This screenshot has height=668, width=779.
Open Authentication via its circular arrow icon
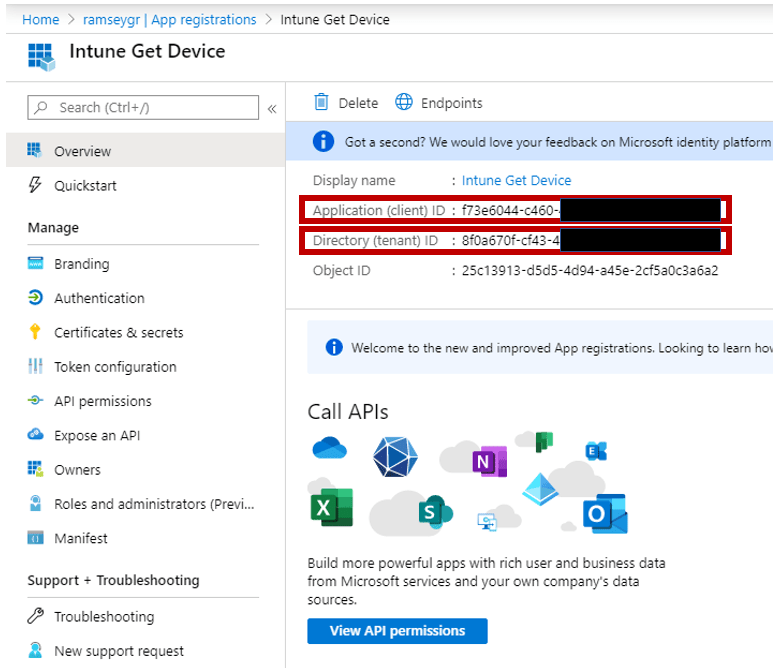pyautogui.click(x=36, y=298)
